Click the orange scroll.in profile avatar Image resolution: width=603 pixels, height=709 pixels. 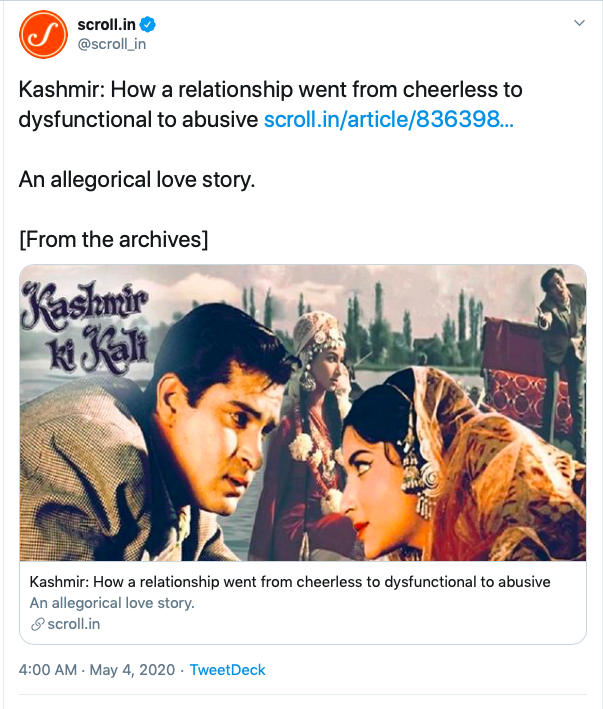[x=42, y=33]
